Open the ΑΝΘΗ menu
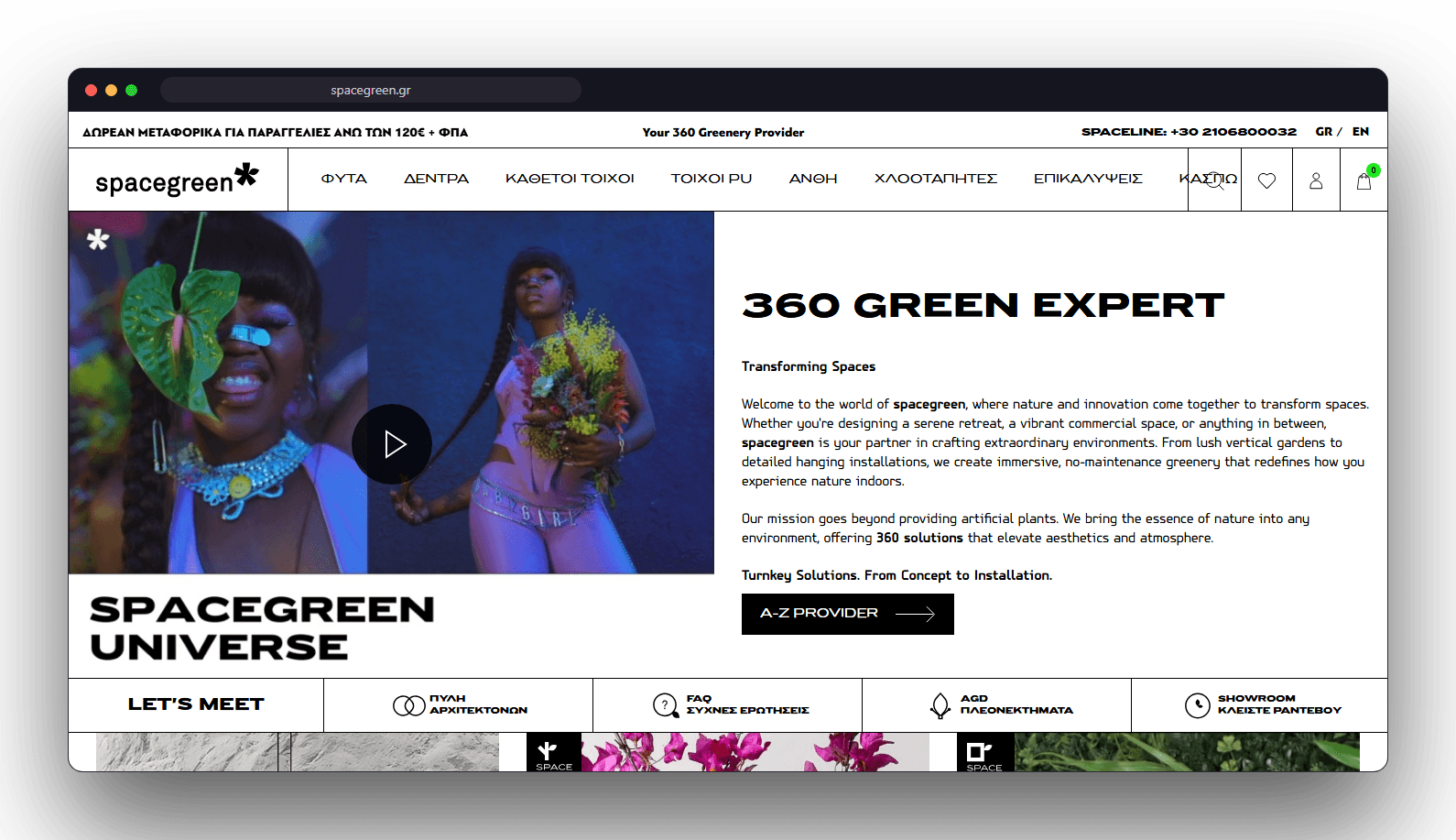 813,179
